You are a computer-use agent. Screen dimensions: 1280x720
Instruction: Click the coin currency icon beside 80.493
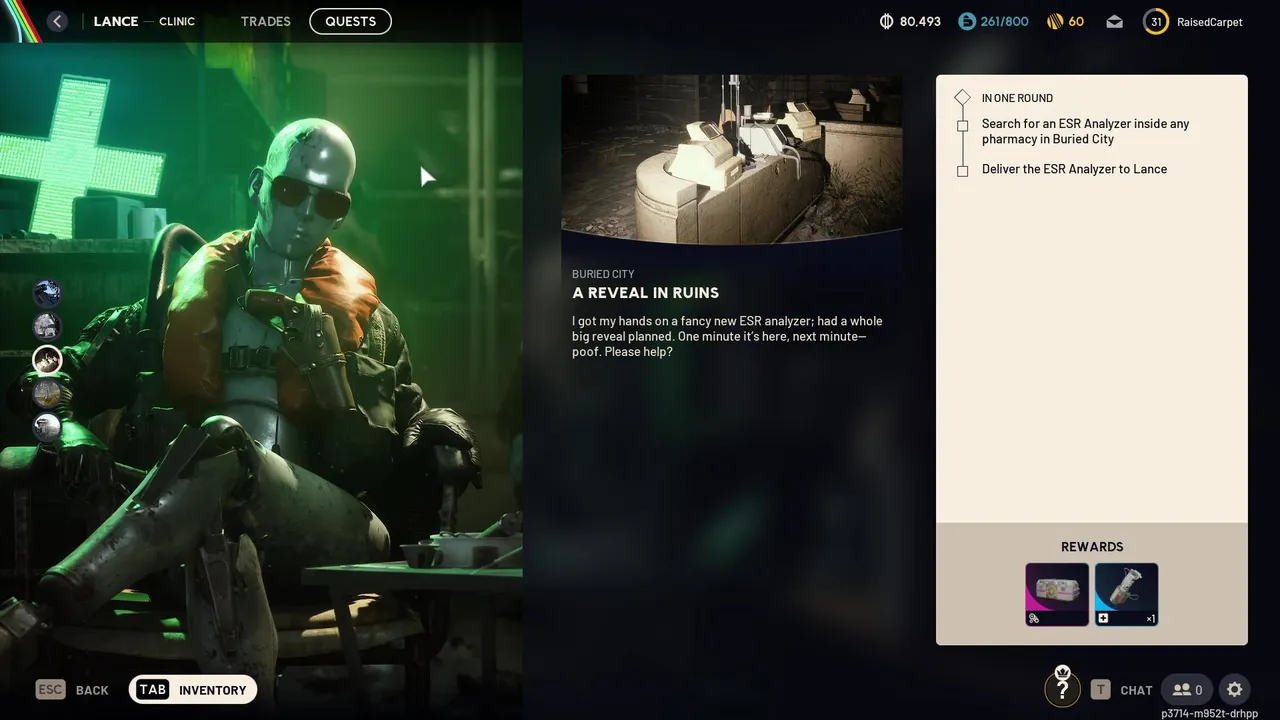tap(886, 21)
